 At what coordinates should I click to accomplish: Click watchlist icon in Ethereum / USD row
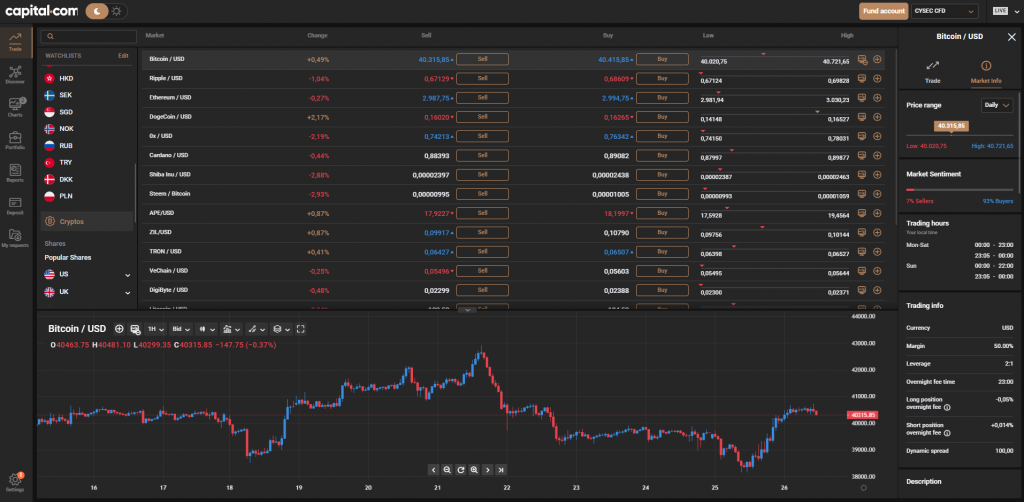[x=862, y=97]
